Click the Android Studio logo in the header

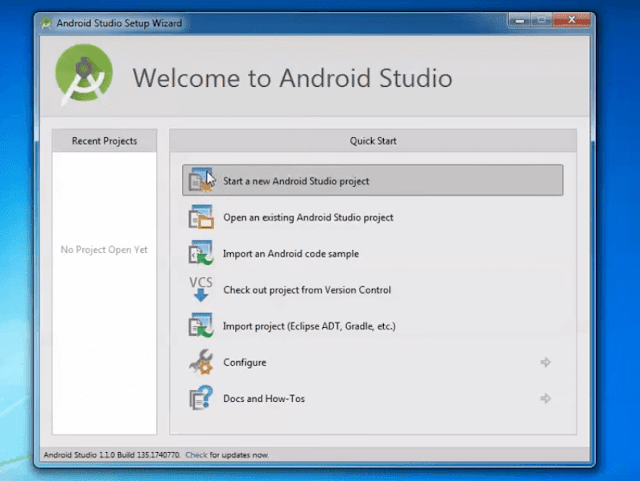point(84,76)
